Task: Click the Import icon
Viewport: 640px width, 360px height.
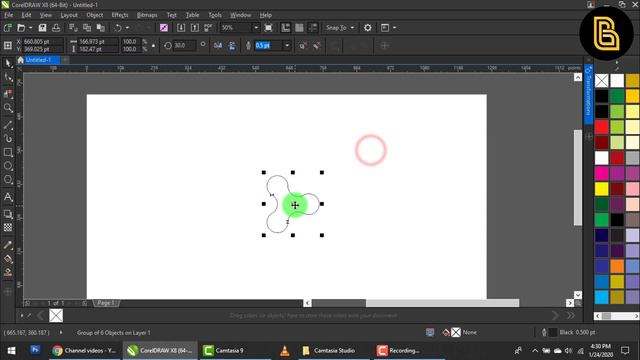Action: pyautogui.click(x=181, y=28)
